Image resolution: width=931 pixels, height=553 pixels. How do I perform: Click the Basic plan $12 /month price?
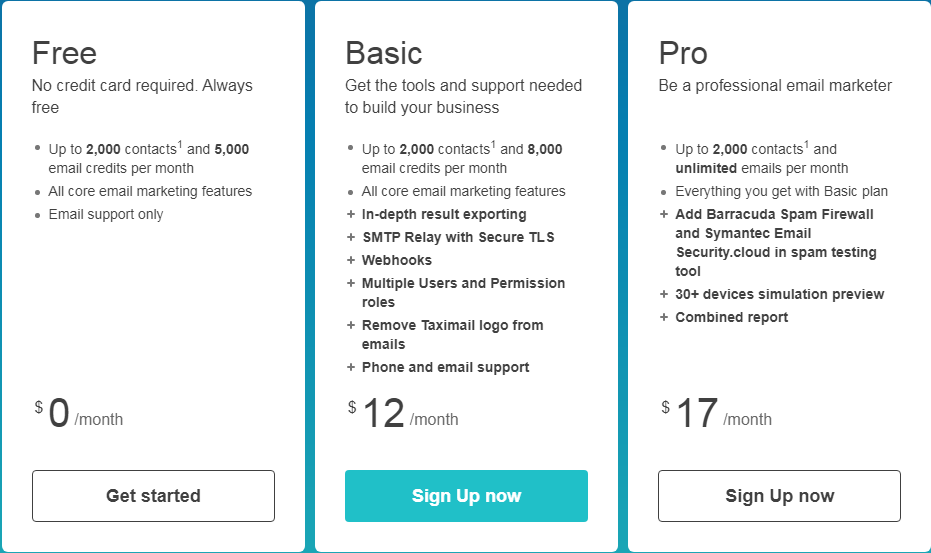403,414
